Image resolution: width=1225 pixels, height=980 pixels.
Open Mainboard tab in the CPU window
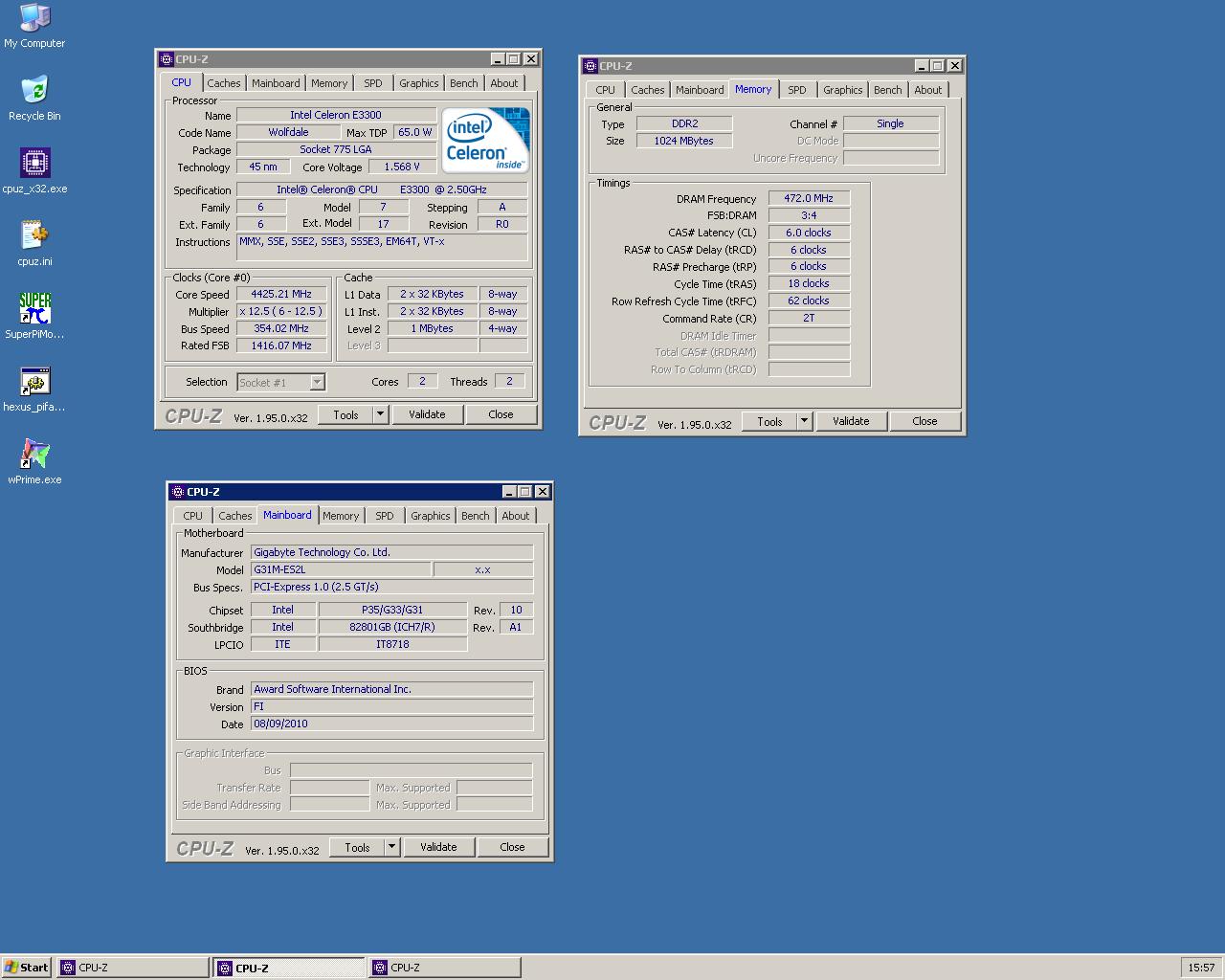click(276, 83)
